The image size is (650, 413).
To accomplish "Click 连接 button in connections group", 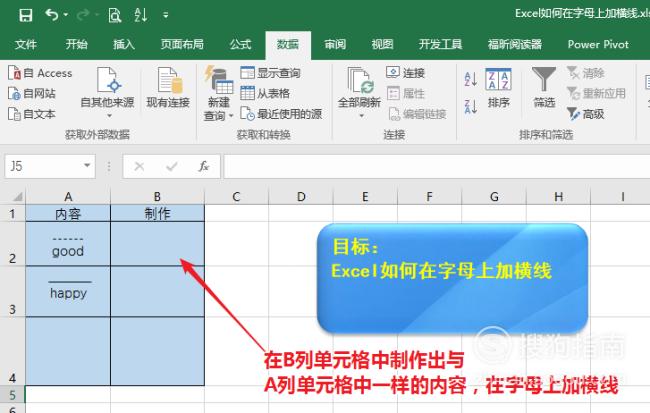I will [405, 73].
